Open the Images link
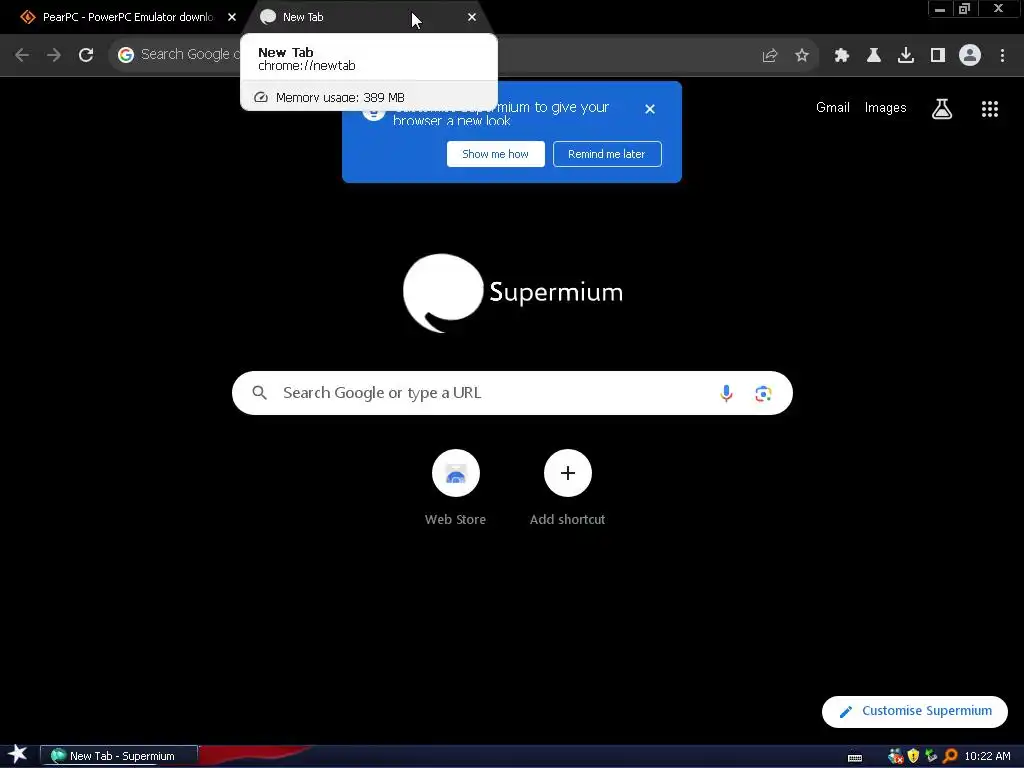 click(x=886, y=108)
